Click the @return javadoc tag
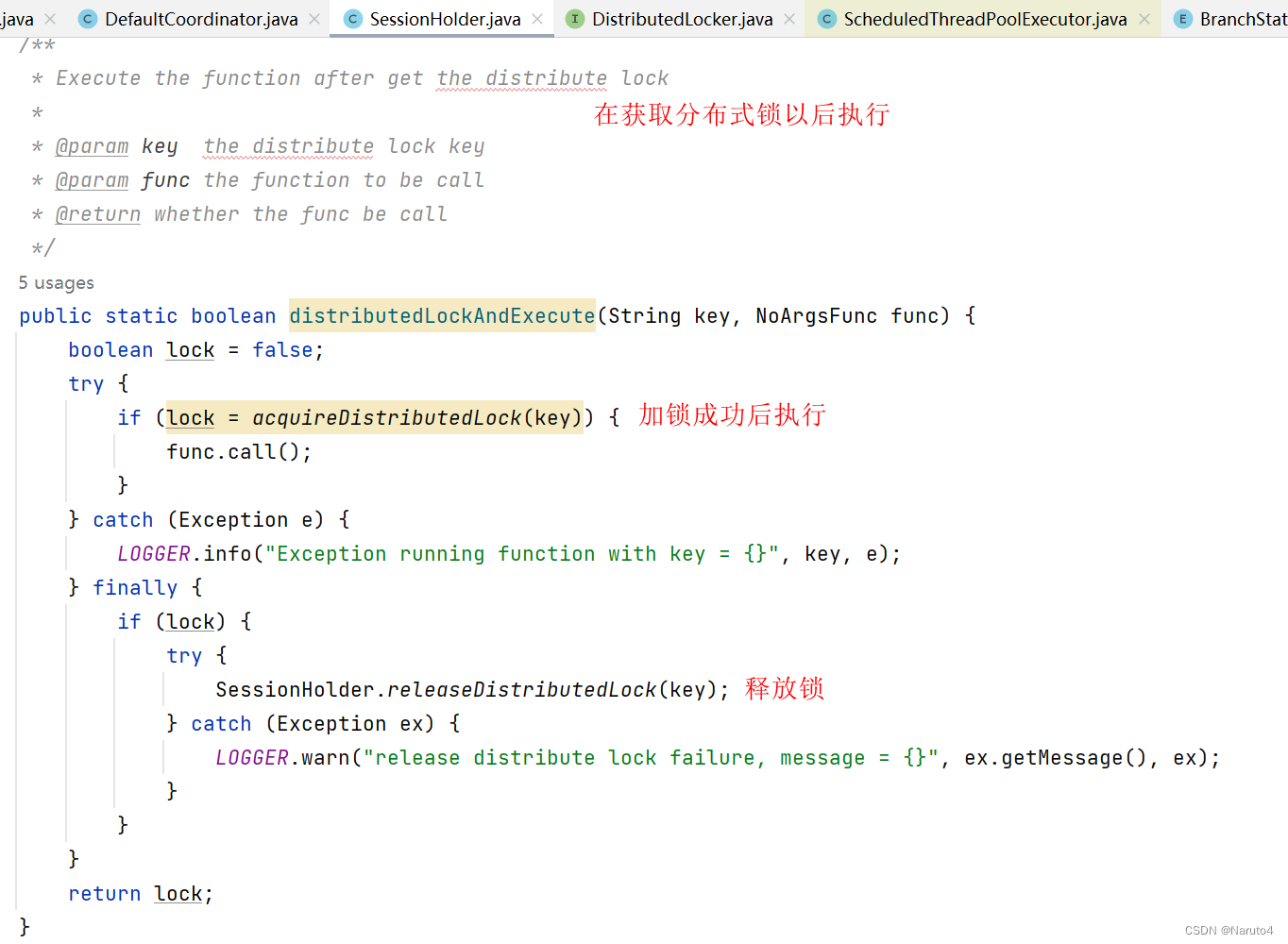This screenshot has height=944, width=1288. pos(98,213)
